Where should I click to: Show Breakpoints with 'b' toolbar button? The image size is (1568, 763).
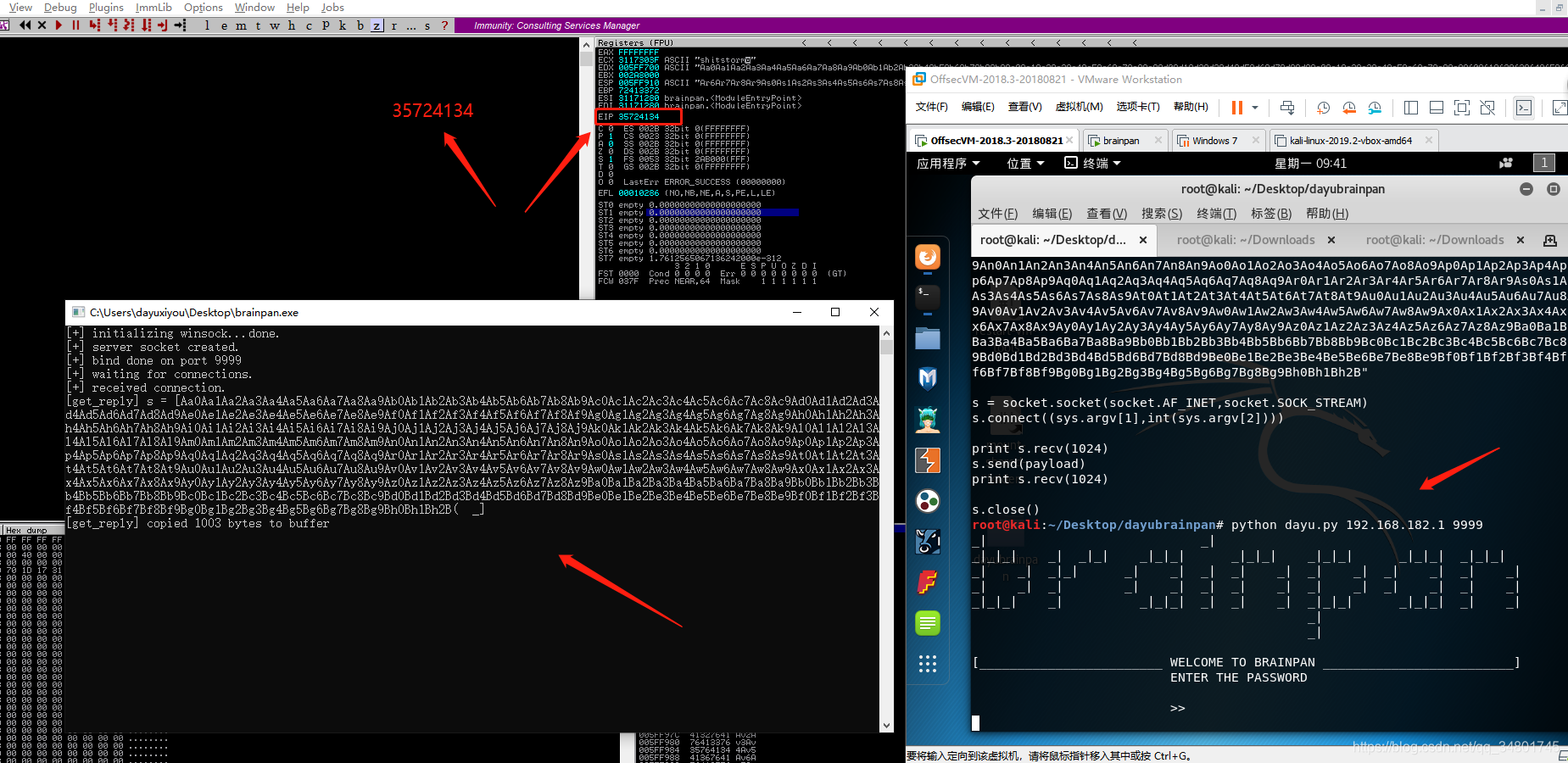click(360, 25)
